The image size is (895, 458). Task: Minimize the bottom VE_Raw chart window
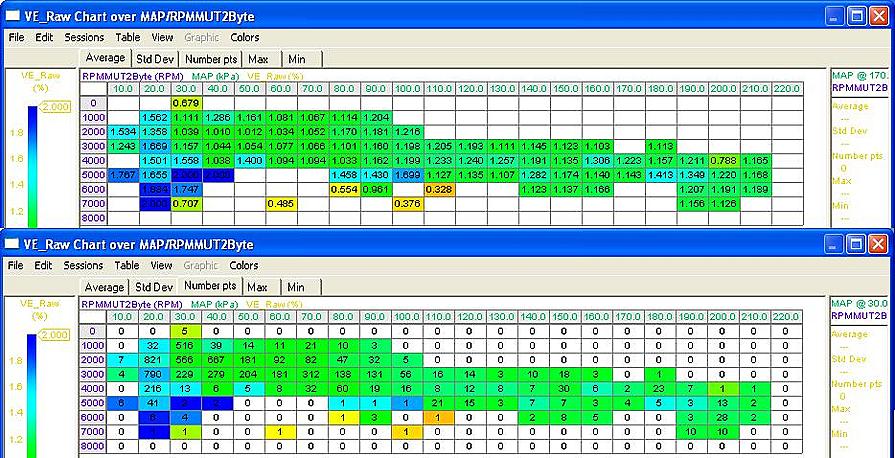[x=834, y=244]
